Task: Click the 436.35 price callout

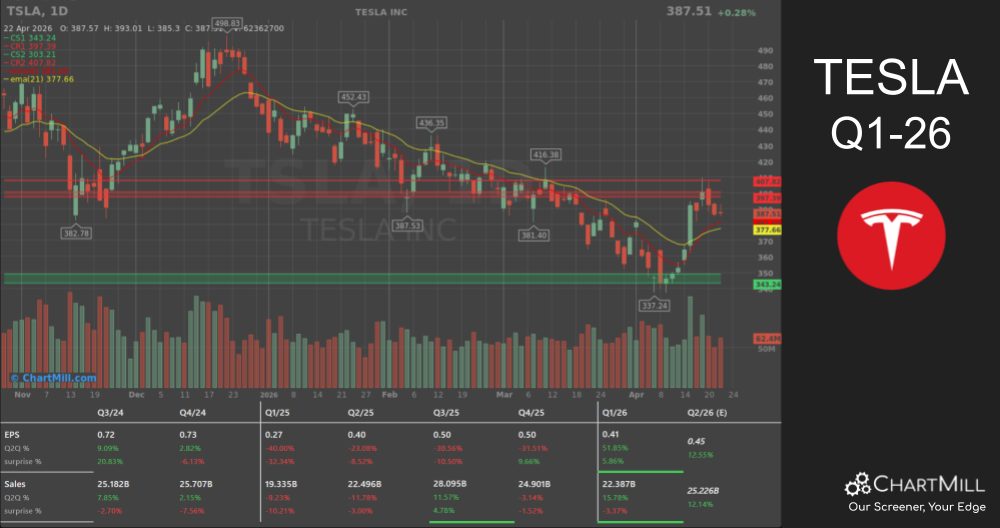Action: pos(432,122)
